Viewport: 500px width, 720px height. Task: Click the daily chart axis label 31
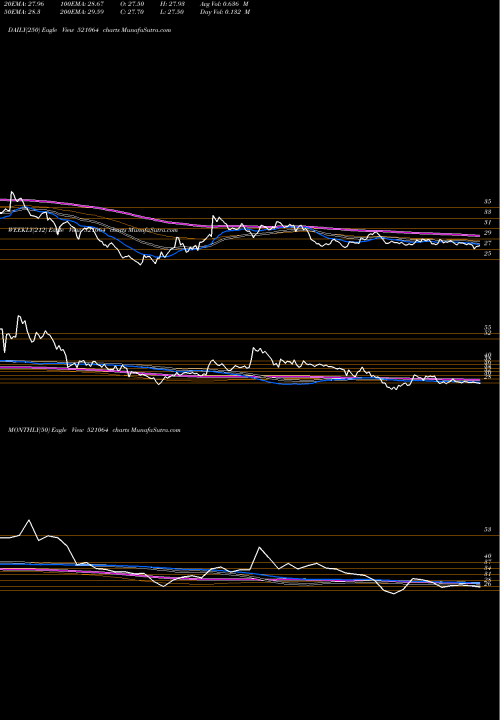[487, 222]
